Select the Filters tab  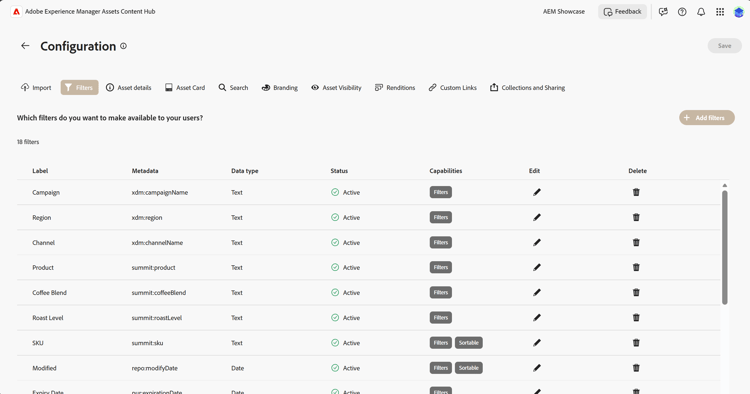point(79,88)
